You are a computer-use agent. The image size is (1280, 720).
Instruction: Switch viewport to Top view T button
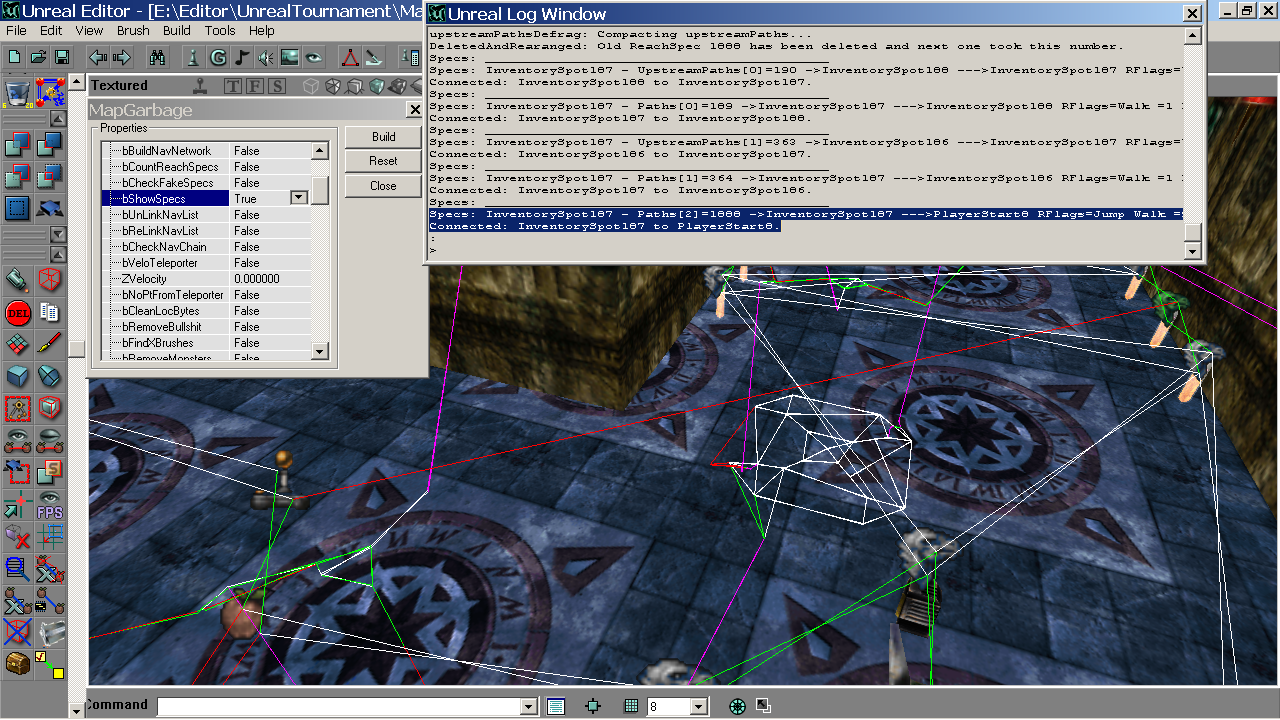[233, 86]
